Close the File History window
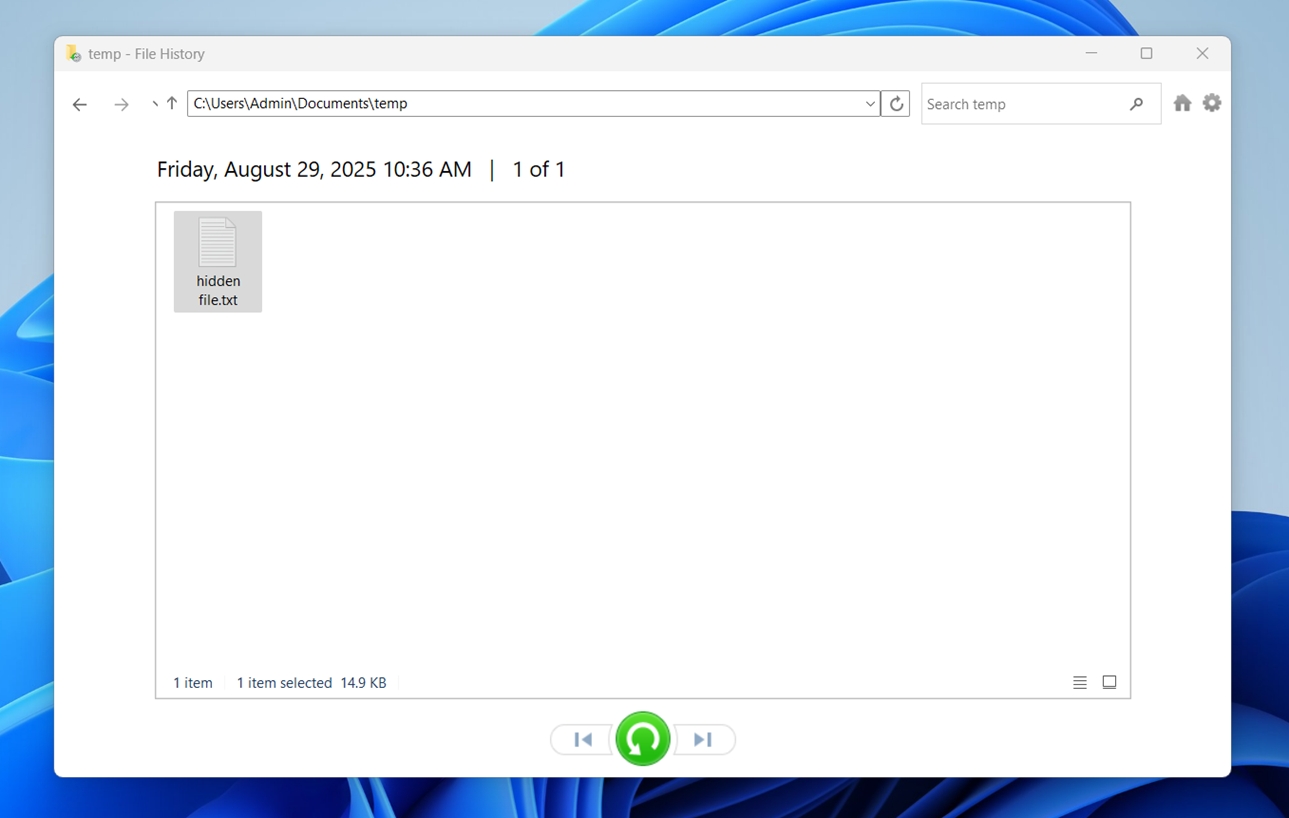 pos(1202,54)
